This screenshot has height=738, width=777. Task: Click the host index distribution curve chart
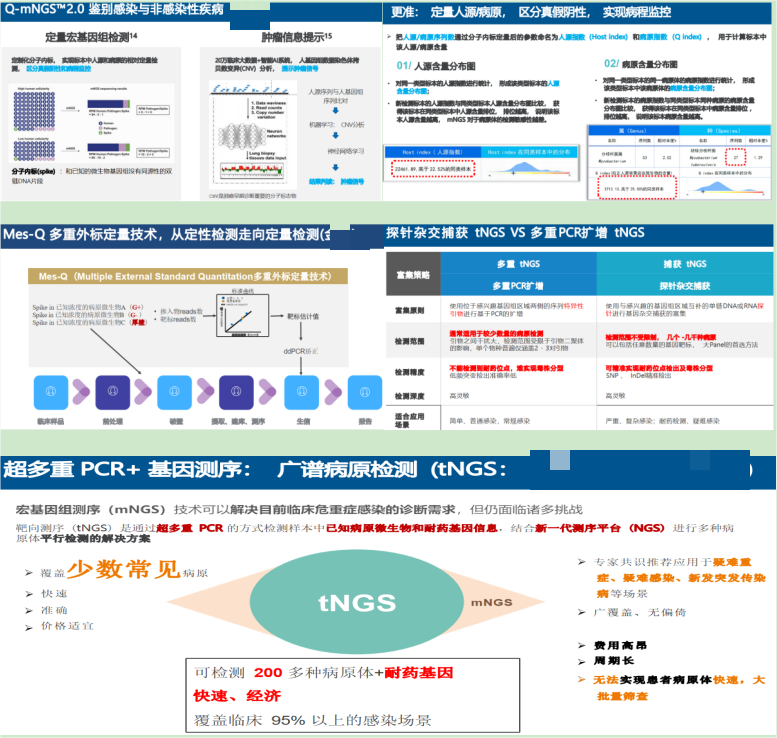tap(529, 170)
